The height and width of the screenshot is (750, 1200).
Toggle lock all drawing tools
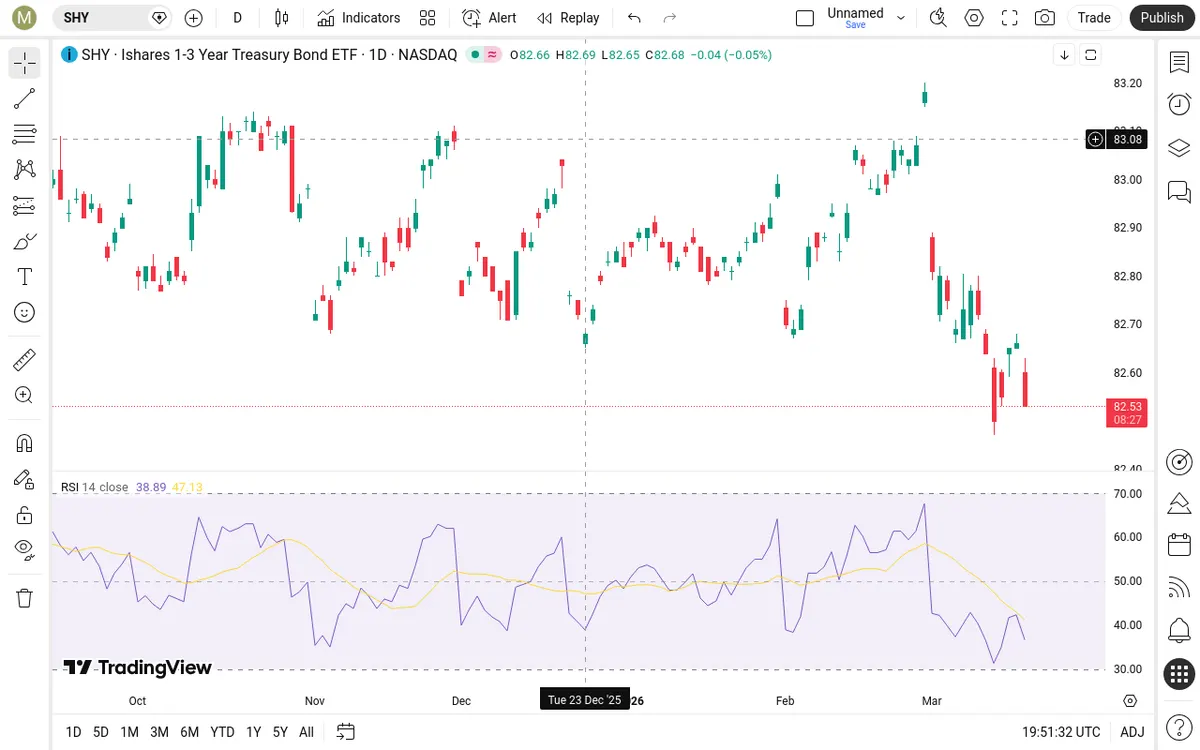(x=25, y=515)
